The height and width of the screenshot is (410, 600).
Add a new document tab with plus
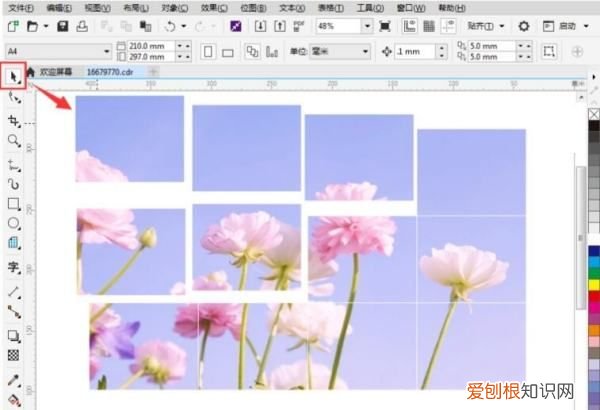(x=153, y=72)
